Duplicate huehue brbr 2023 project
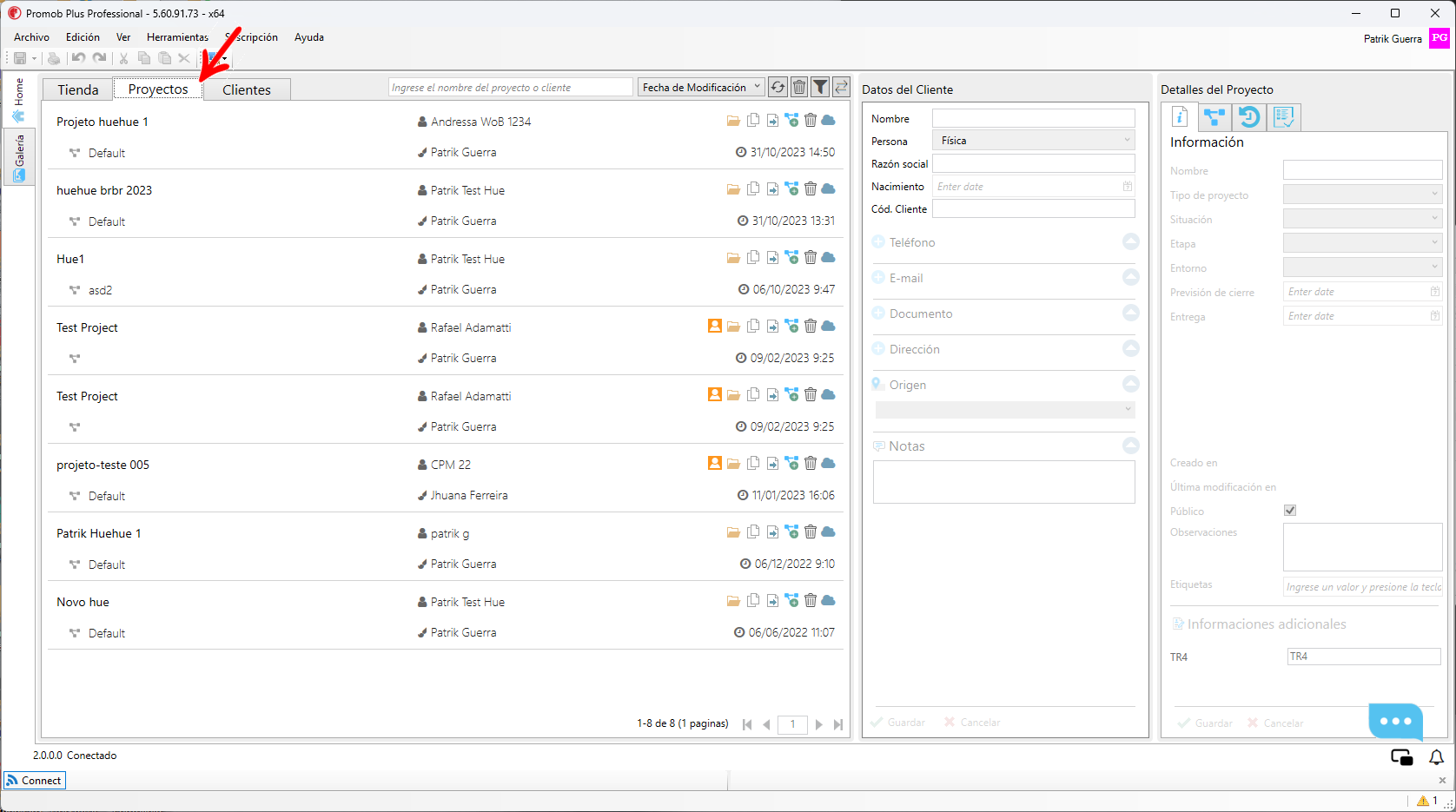This screenshot has width=1456, height=812. pos(753,188)
